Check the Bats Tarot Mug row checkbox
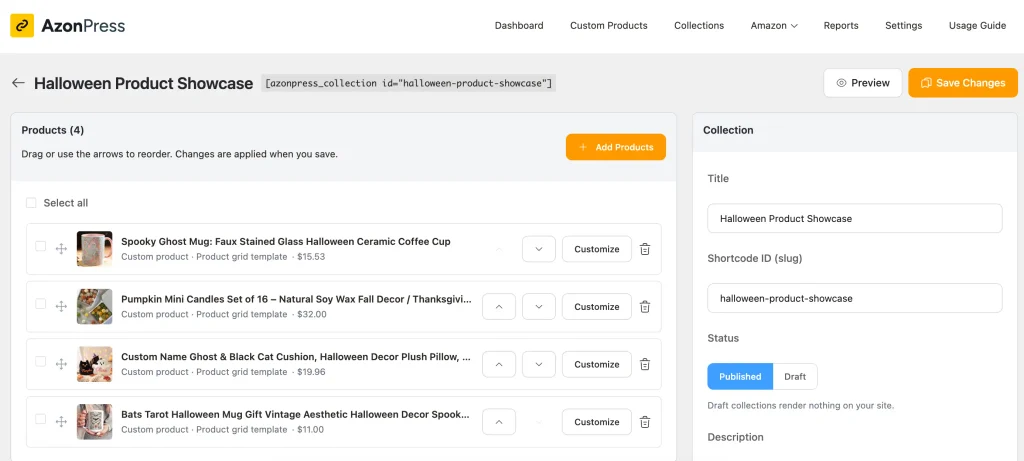 click(40, 419)
